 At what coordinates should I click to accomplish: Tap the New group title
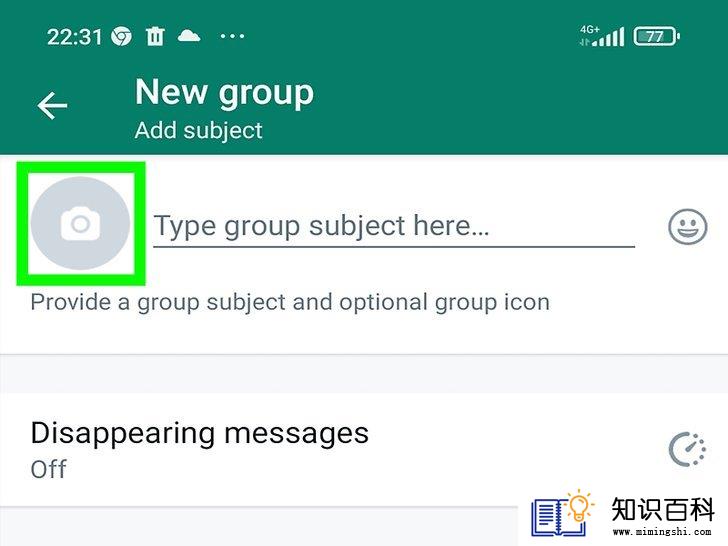click(x=225, y=93)
